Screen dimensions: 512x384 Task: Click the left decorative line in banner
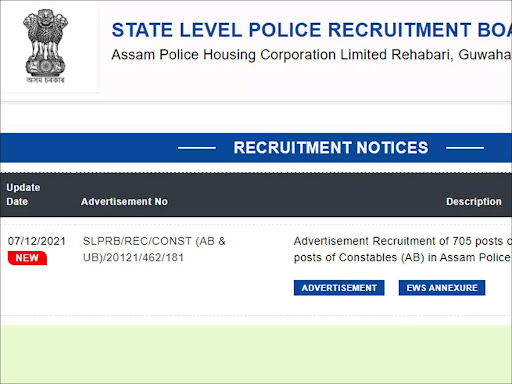coord(197,148)
